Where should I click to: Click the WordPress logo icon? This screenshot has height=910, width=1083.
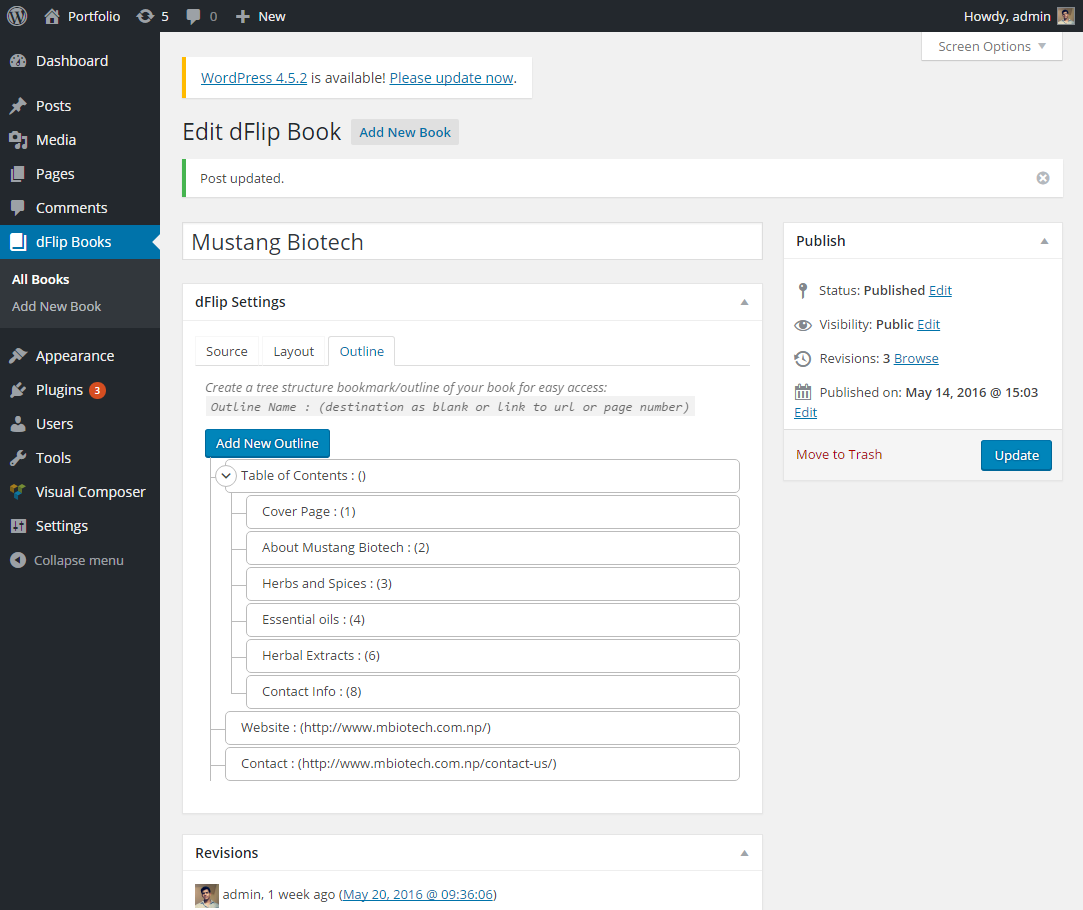coord(17,16)
